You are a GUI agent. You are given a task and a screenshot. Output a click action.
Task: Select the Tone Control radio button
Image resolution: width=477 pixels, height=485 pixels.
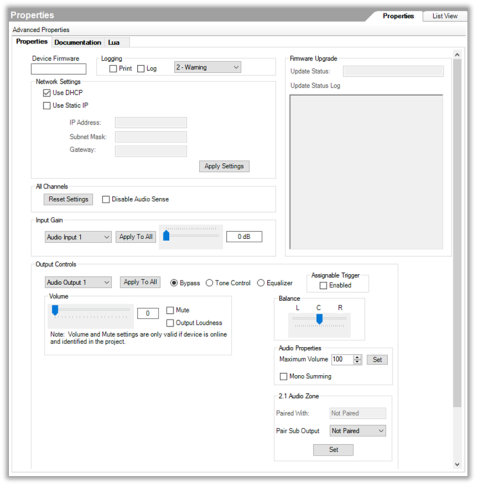point(209,283)
